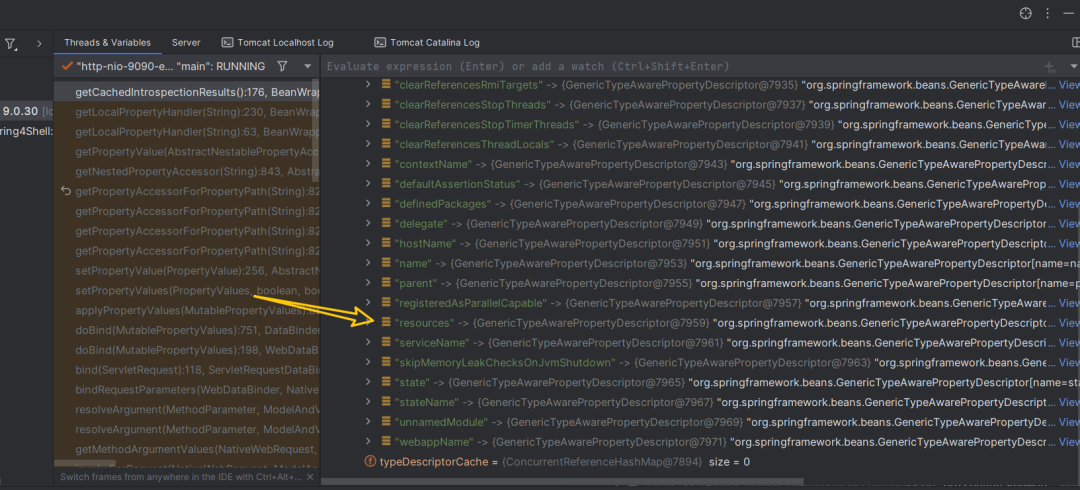
Task: Select the typeDescriptorCache variable row
Action: click(700, 461)
